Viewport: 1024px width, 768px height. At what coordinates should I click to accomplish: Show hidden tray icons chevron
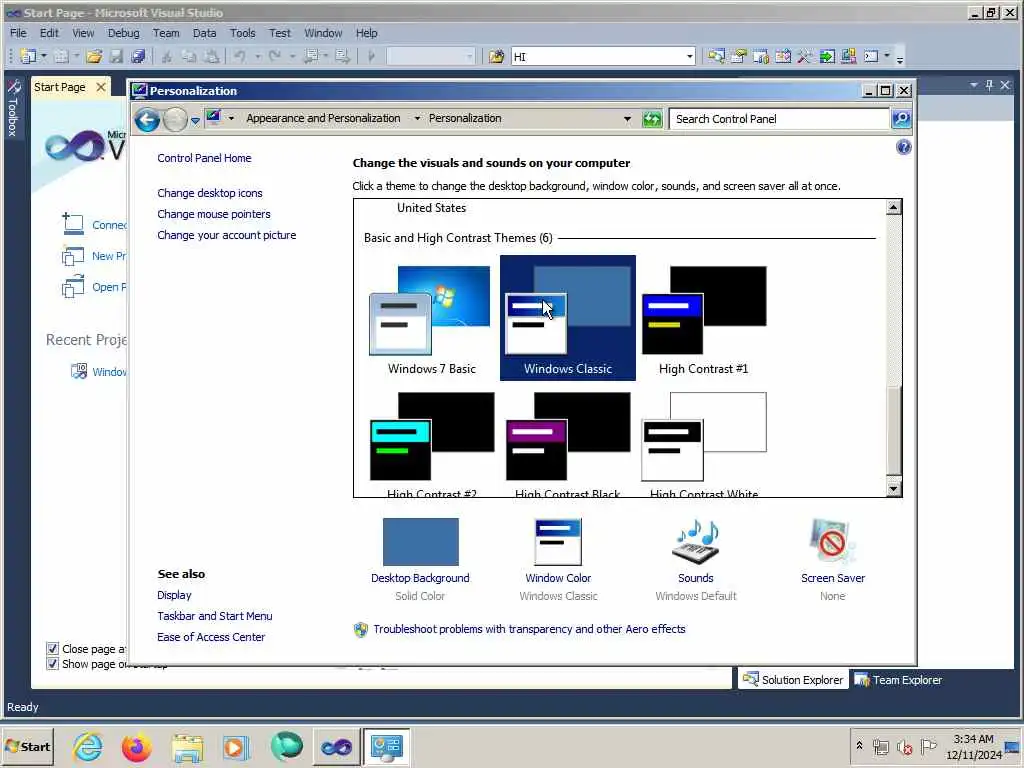(x=859, y=745)
